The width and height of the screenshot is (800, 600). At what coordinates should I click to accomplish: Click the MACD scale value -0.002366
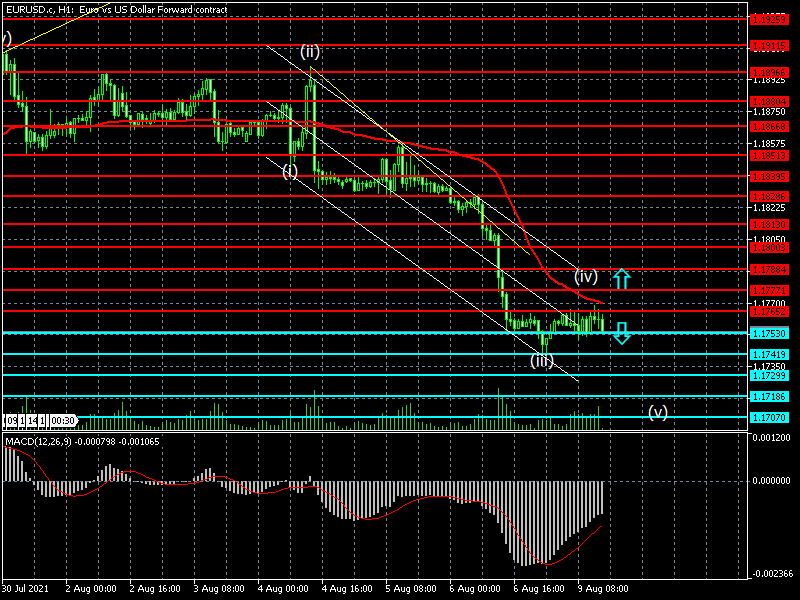click(771, 573)
